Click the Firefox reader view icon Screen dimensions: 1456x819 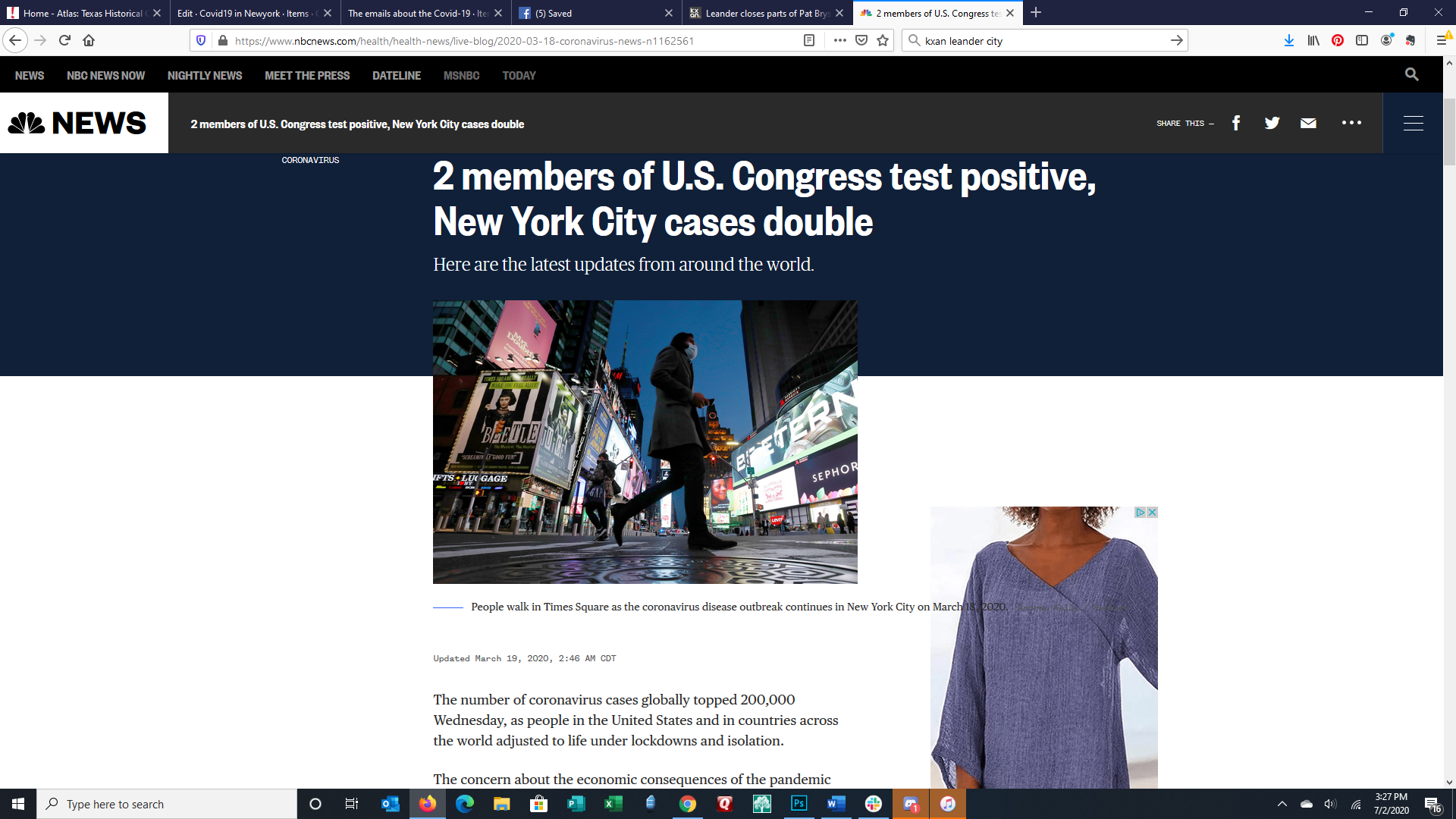[809, 41]
